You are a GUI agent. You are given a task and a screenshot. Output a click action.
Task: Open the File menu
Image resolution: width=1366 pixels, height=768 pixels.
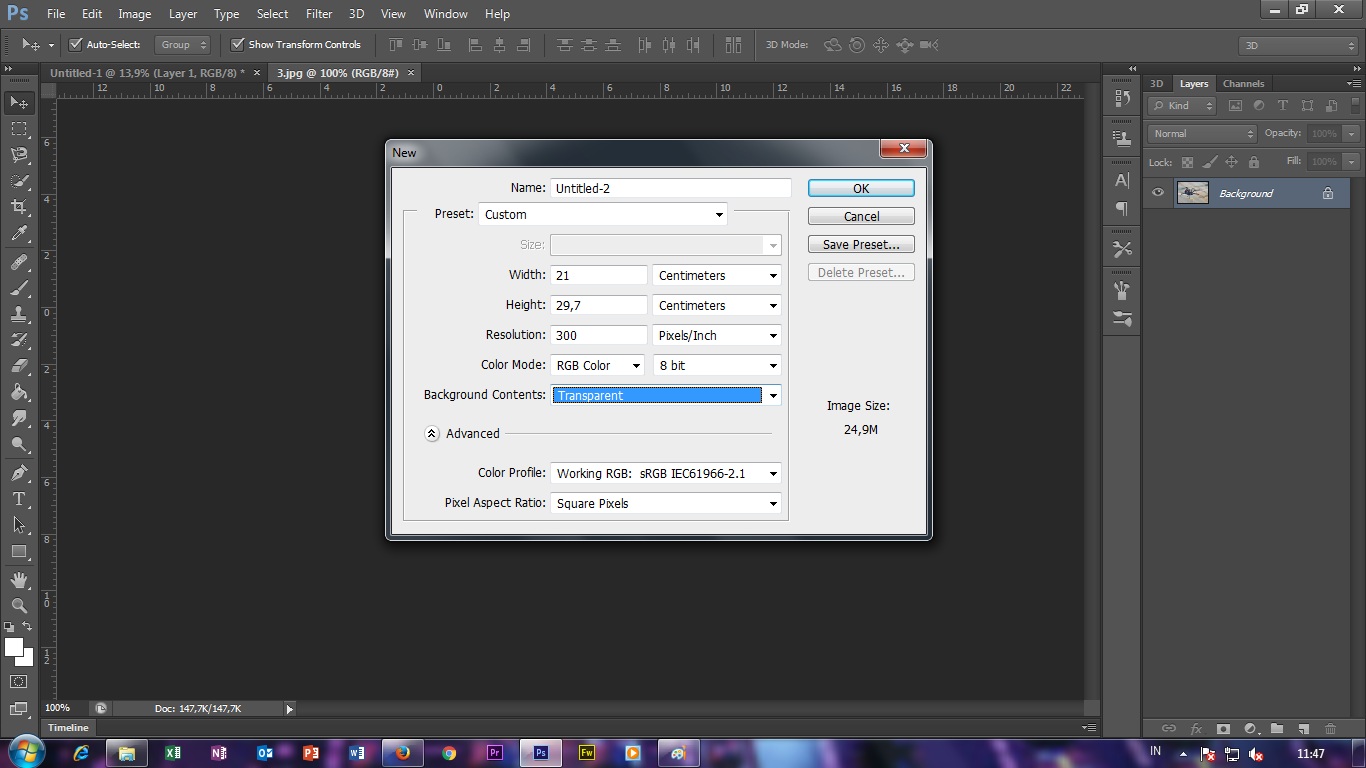click(55, 14)
